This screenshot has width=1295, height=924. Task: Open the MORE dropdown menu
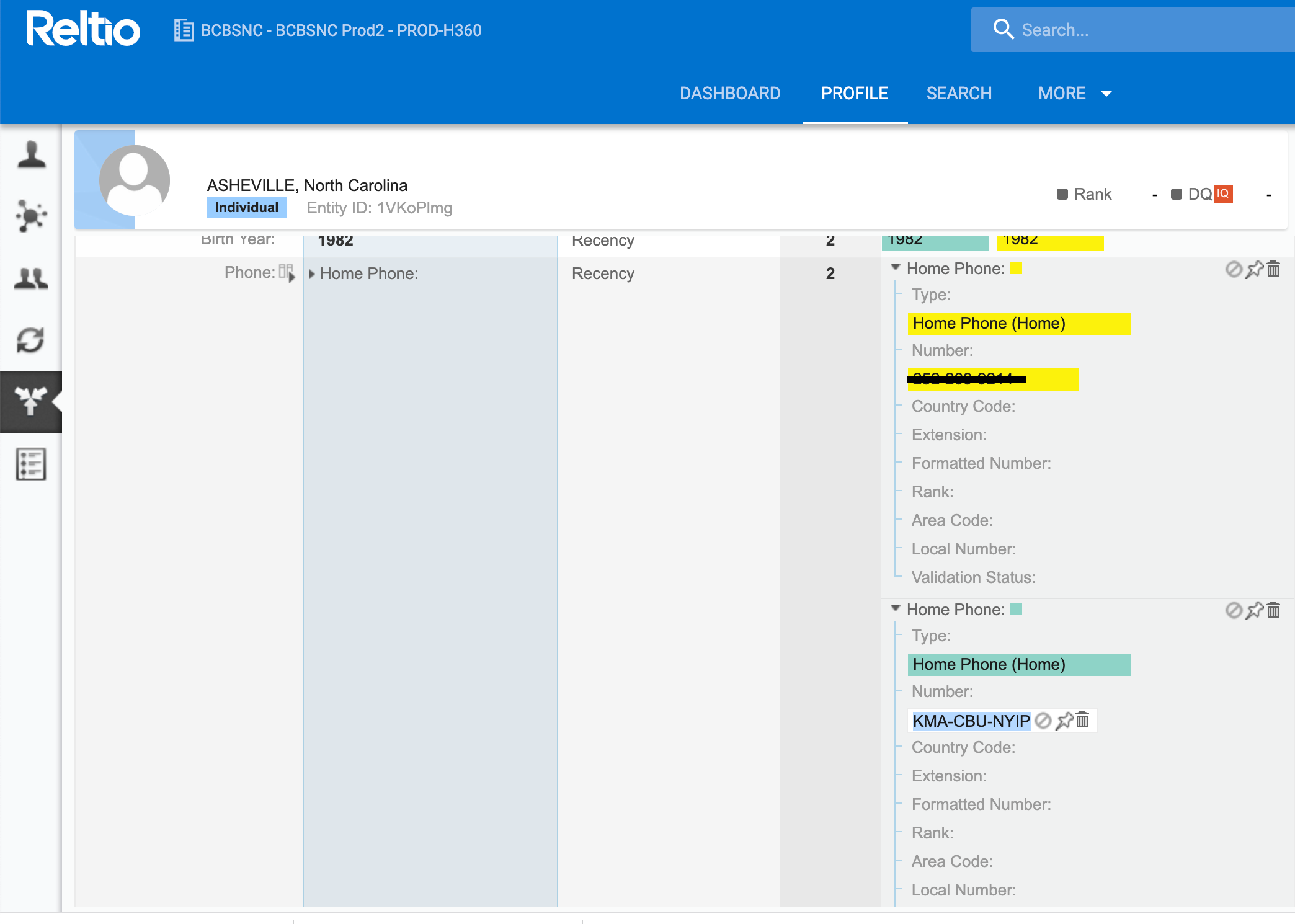tap(1075, 94)
